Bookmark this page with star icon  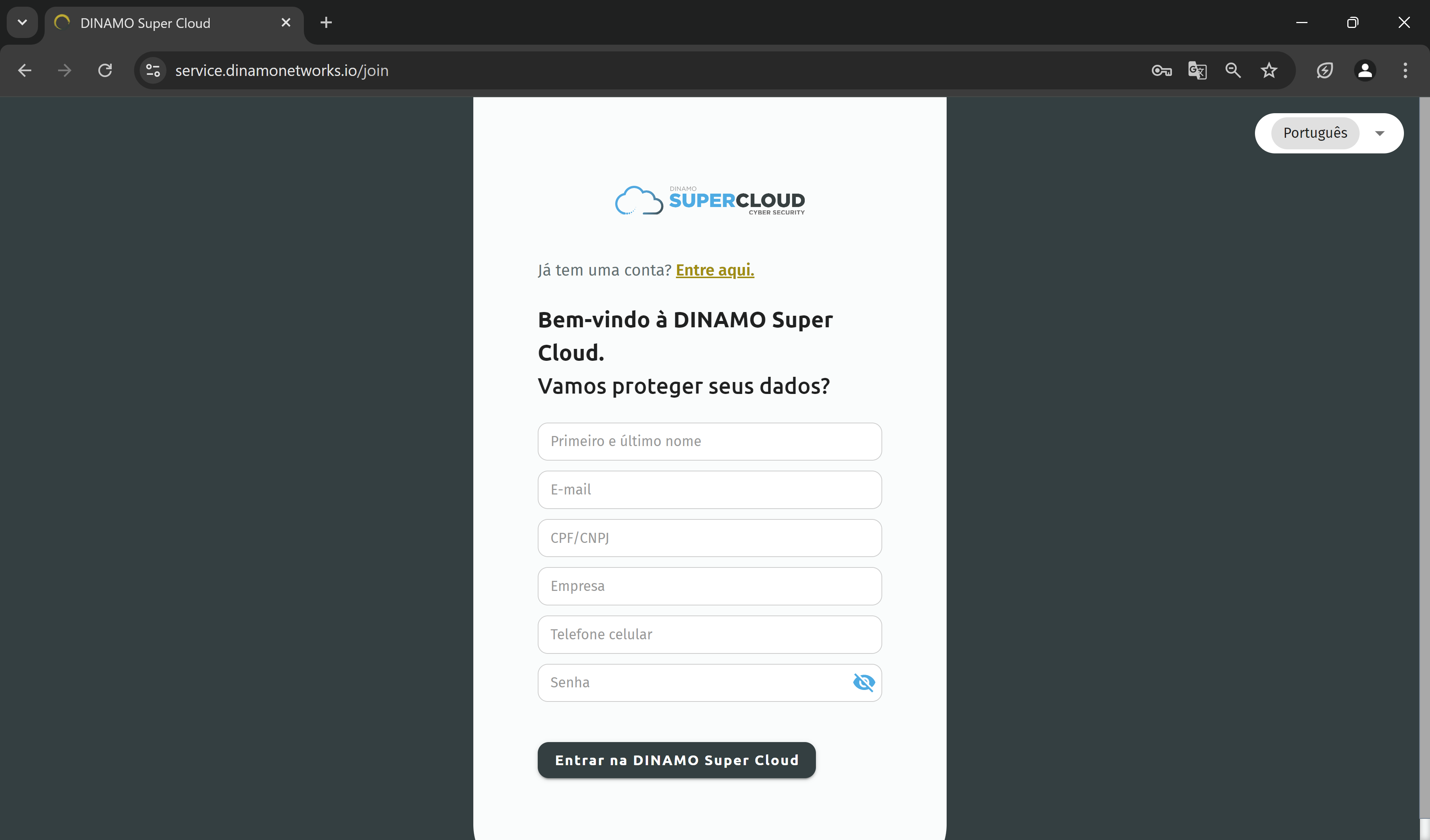click(x=1269, y=70)
